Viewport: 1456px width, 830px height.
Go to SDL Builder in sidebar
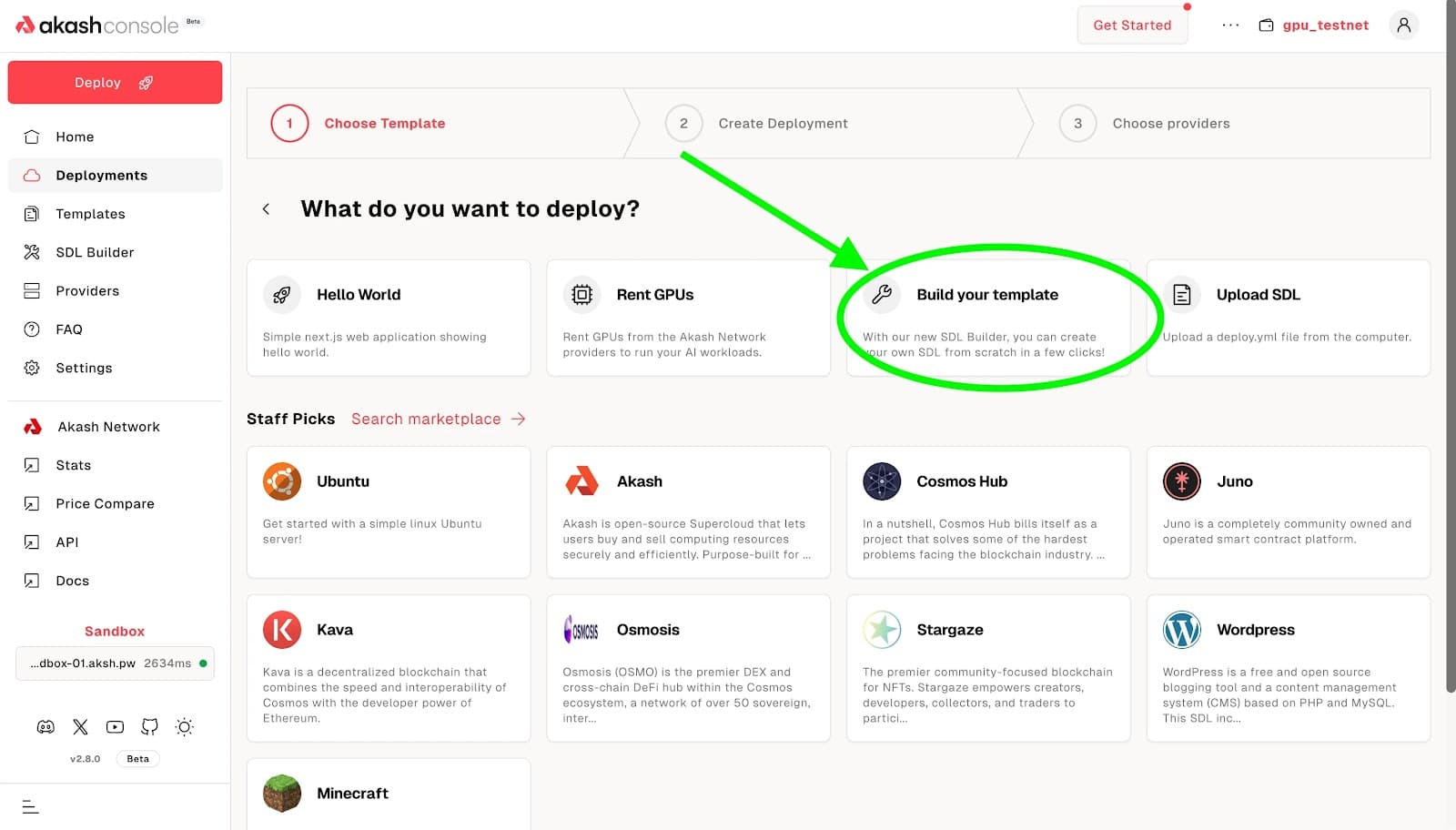click(95, 252)
